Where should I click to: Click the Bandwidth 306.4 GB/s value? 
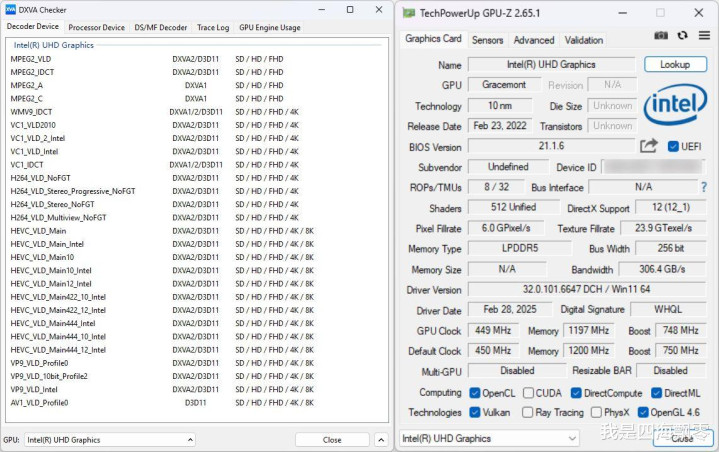tap(662, 269)
